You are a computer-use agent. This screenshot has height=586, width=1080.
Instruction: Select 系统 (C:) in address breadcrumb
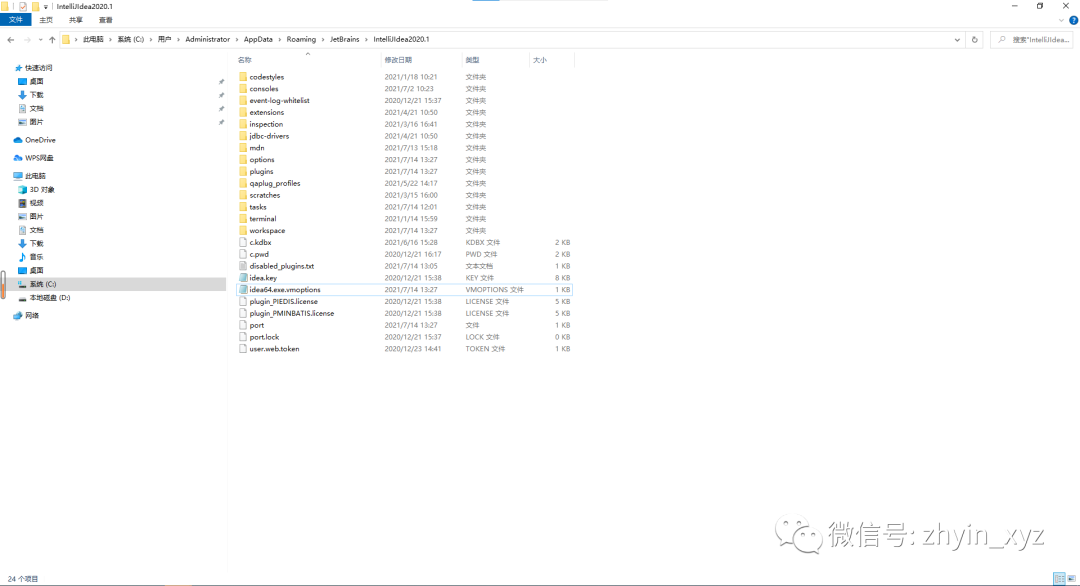tap(130, 40)
